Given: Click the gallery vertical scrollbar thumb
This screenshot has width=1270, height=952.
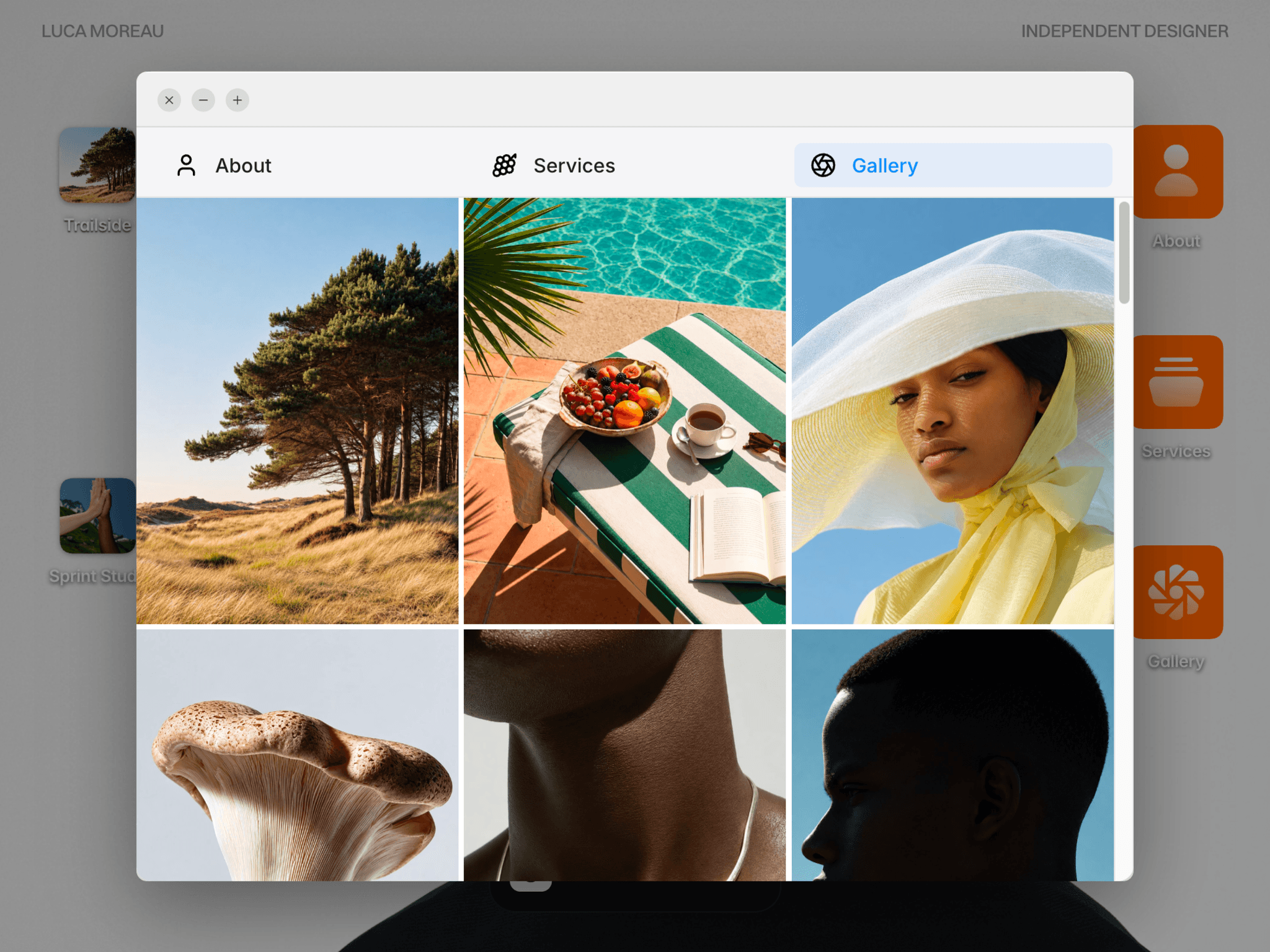Looking at the screenshot, I should point(1124,252).
